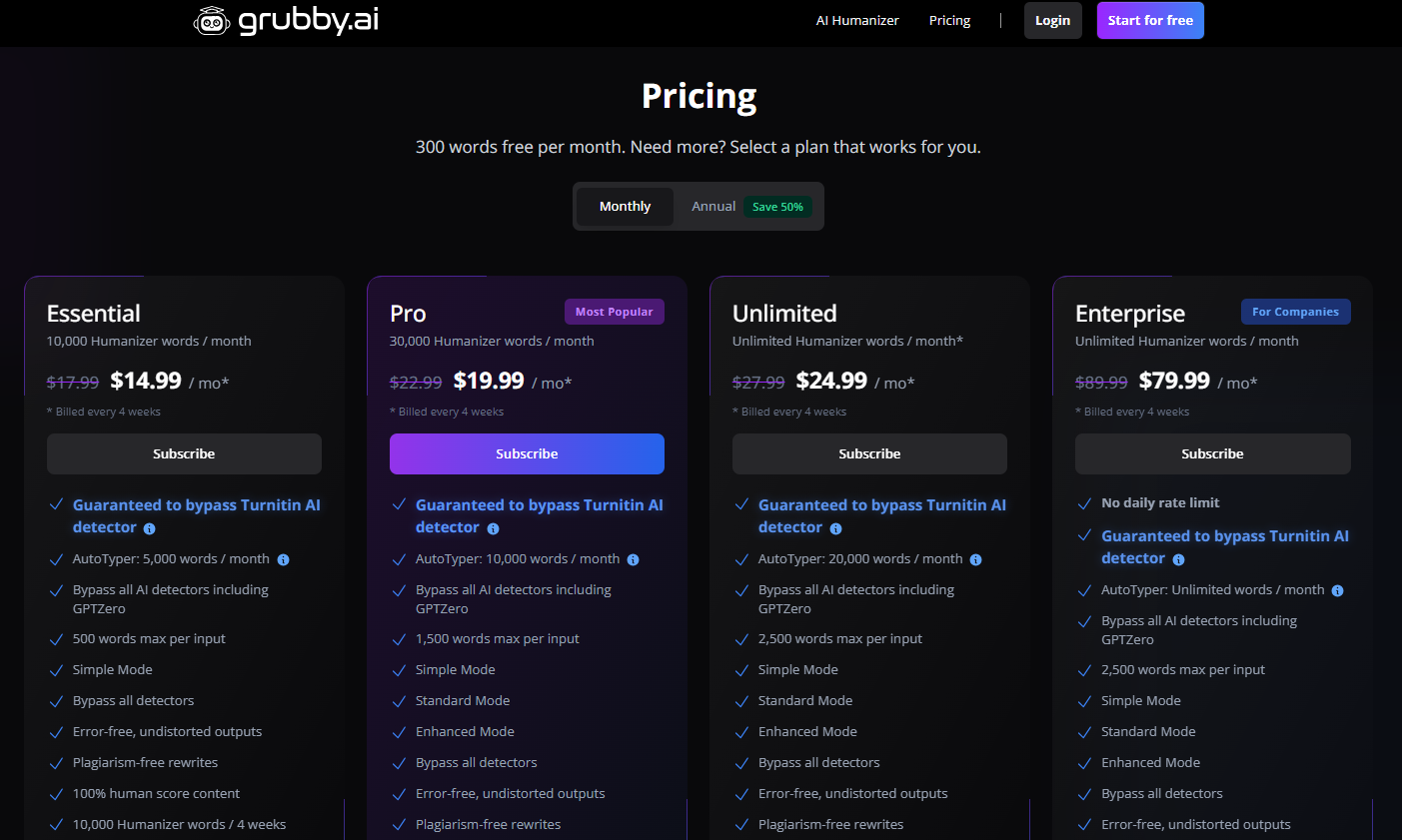Click Essential 'Guaranteed to bypass Turnitin AI detector' link
This screenshot has width=1402, height=840.
[196, 515]
